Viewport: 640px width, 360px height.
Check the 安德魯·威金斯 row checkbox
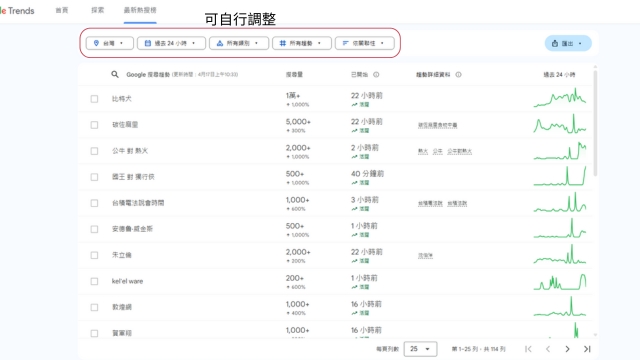pos(94,229)
